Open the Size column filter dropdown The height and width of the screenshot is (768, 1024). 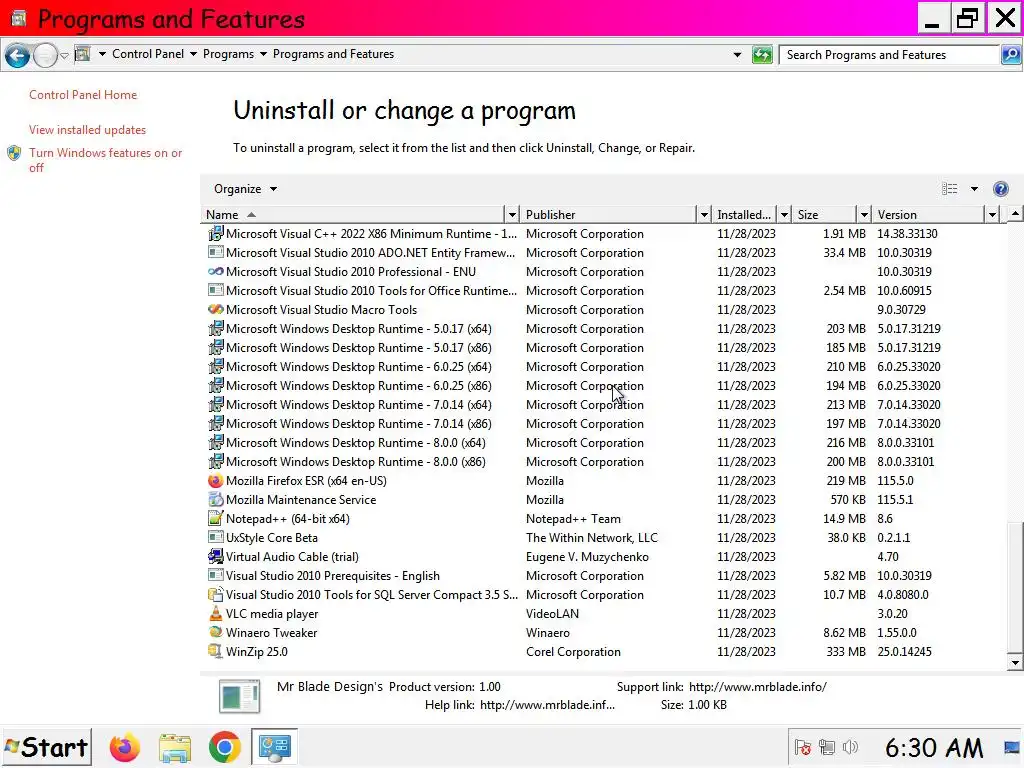pos(864,214)
